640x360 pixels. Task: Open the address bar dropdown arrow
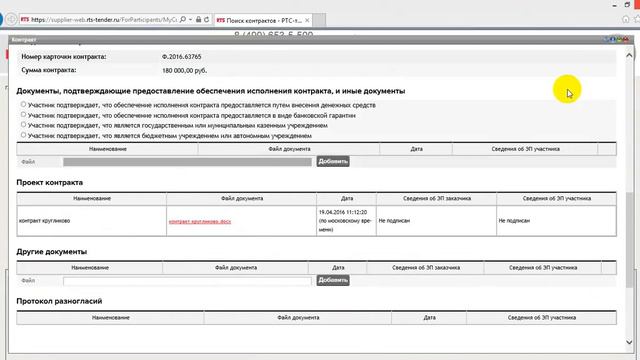coord(191,19)
